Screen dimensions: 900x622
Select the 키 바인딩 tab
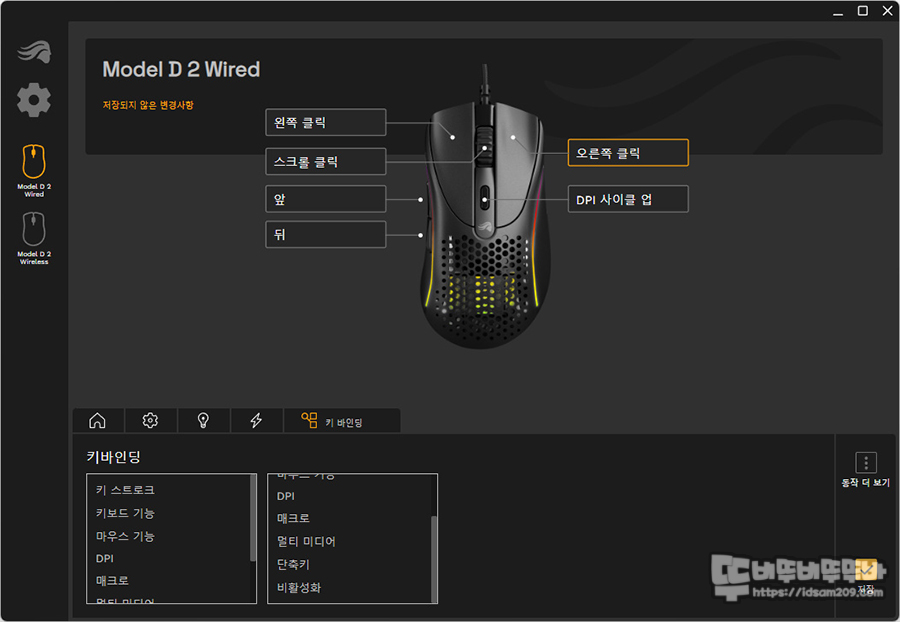(342, 421)
